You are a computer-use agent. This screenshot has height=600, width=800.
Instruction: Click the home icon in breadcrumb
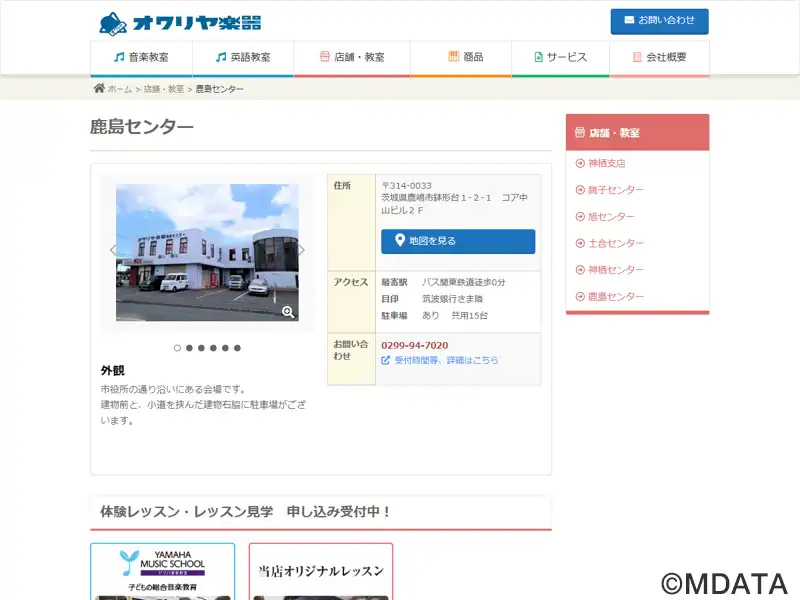coord(99,89)
